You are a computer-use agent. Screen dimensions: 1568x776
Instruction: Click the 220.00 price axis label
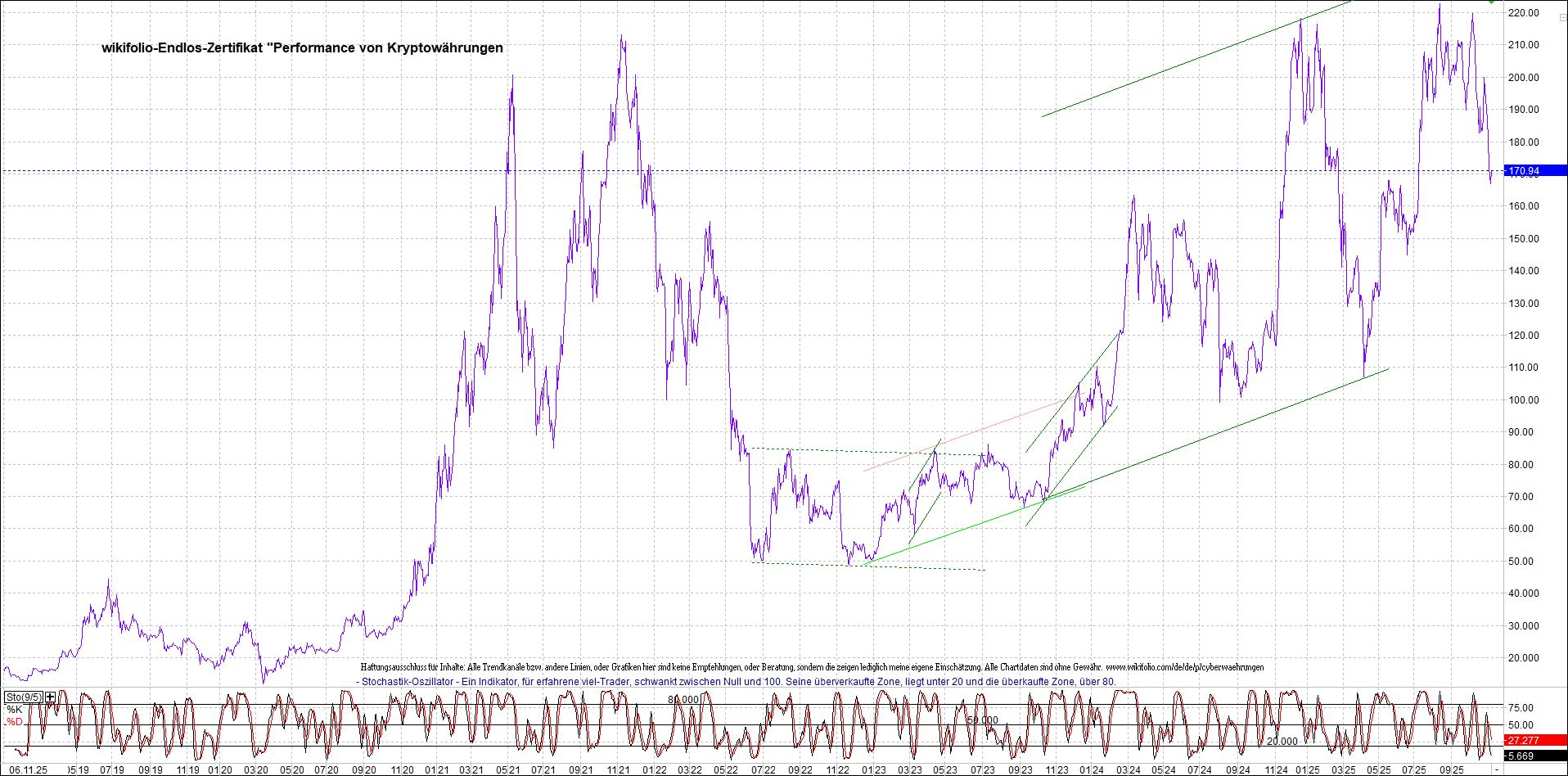pyautogui.click(x=1524, y=13)
